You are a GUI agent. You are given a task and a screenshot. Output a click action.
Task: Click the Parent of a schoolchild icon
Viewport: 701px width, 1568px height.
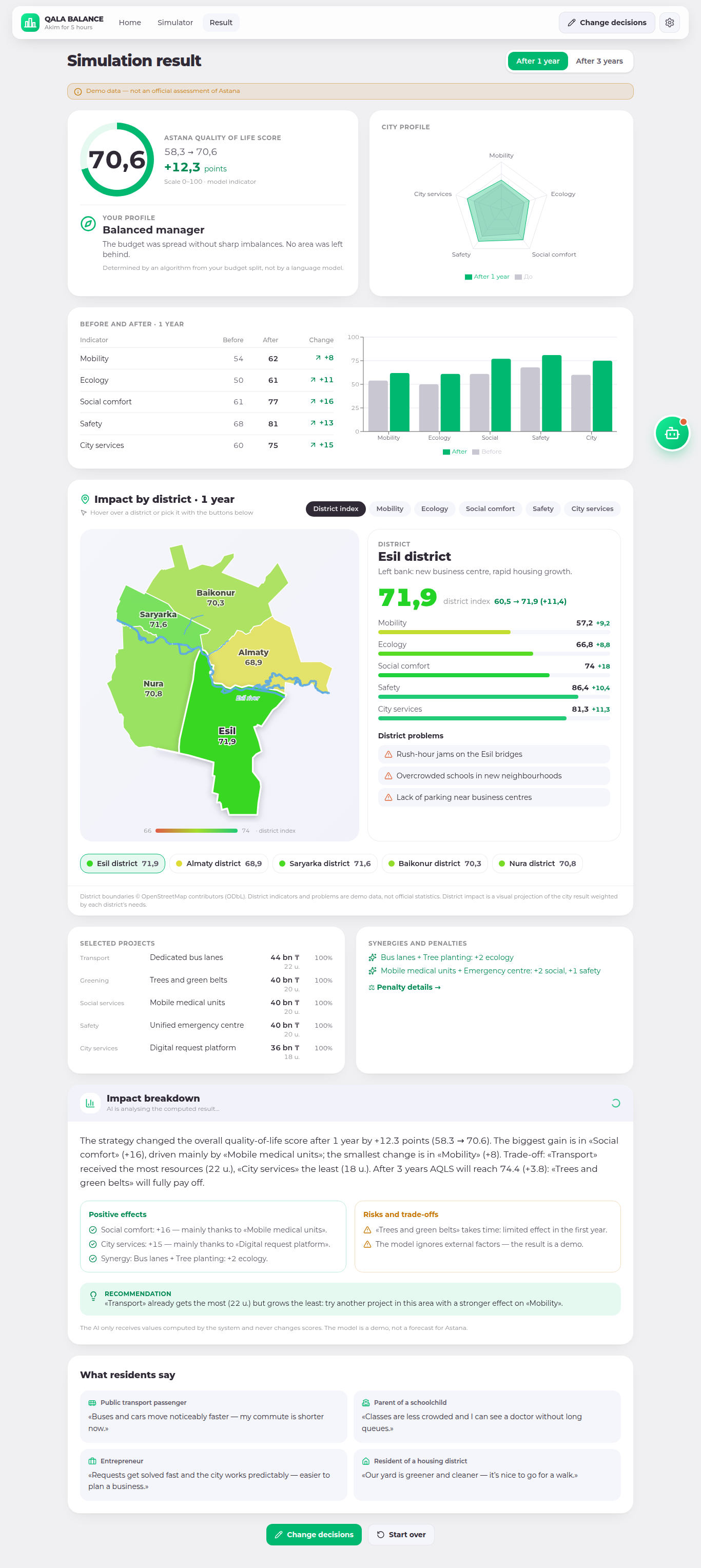(x=366, y=1402)
